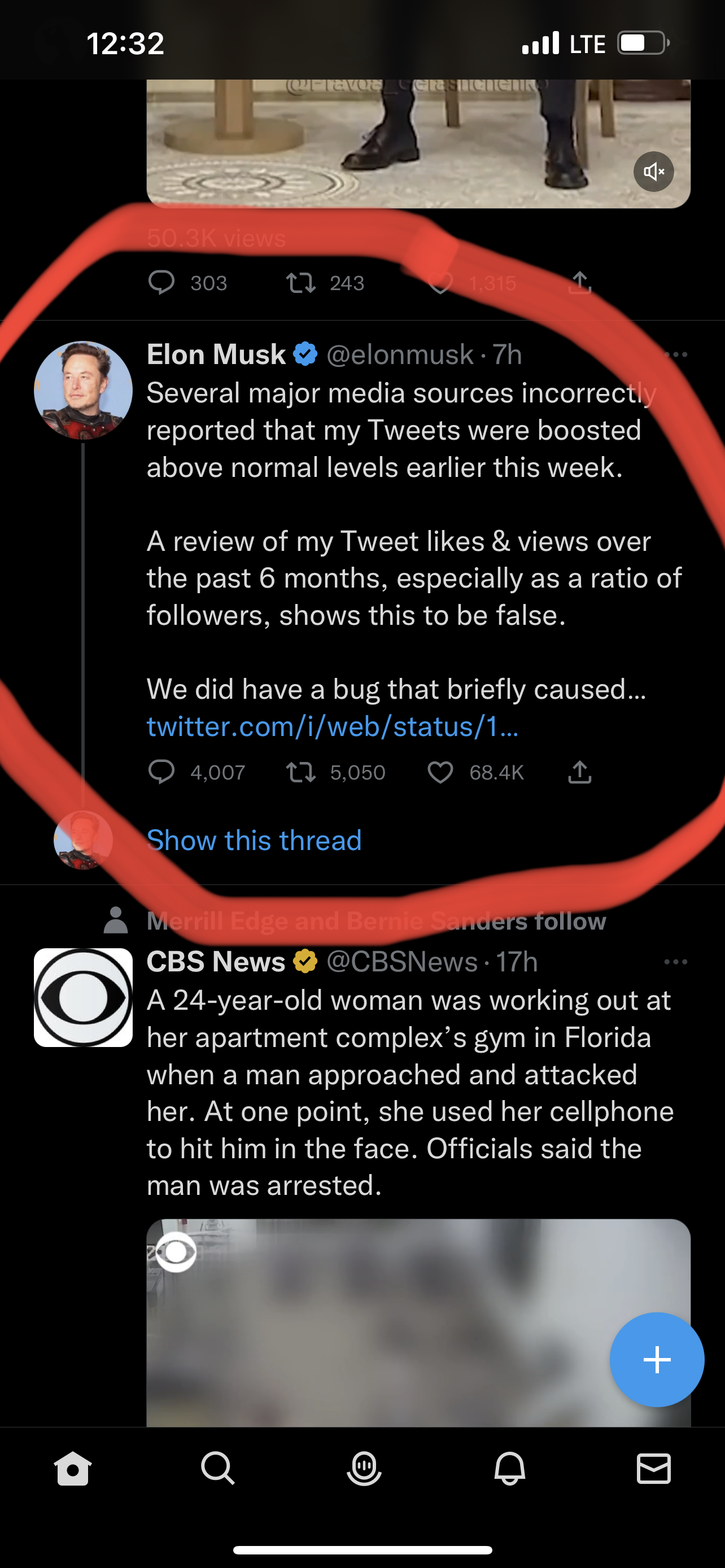Screen dimensions: 725x1568
Task: Open the Spaces tab
Action: click(x=364, y=1469)
